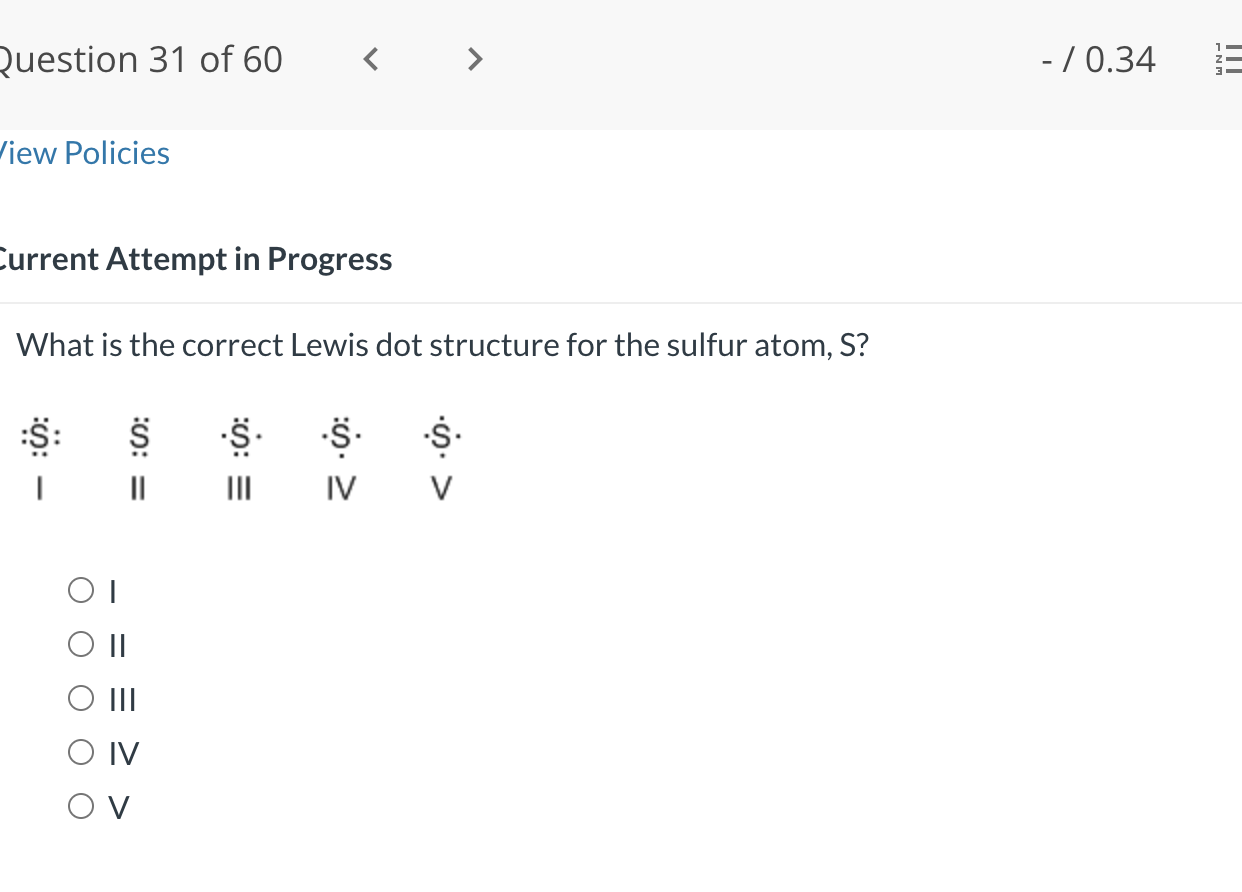This screenshot has width=1242, height=892.
Task: Select radio button for answer I
Action: [x=81, y=590]
